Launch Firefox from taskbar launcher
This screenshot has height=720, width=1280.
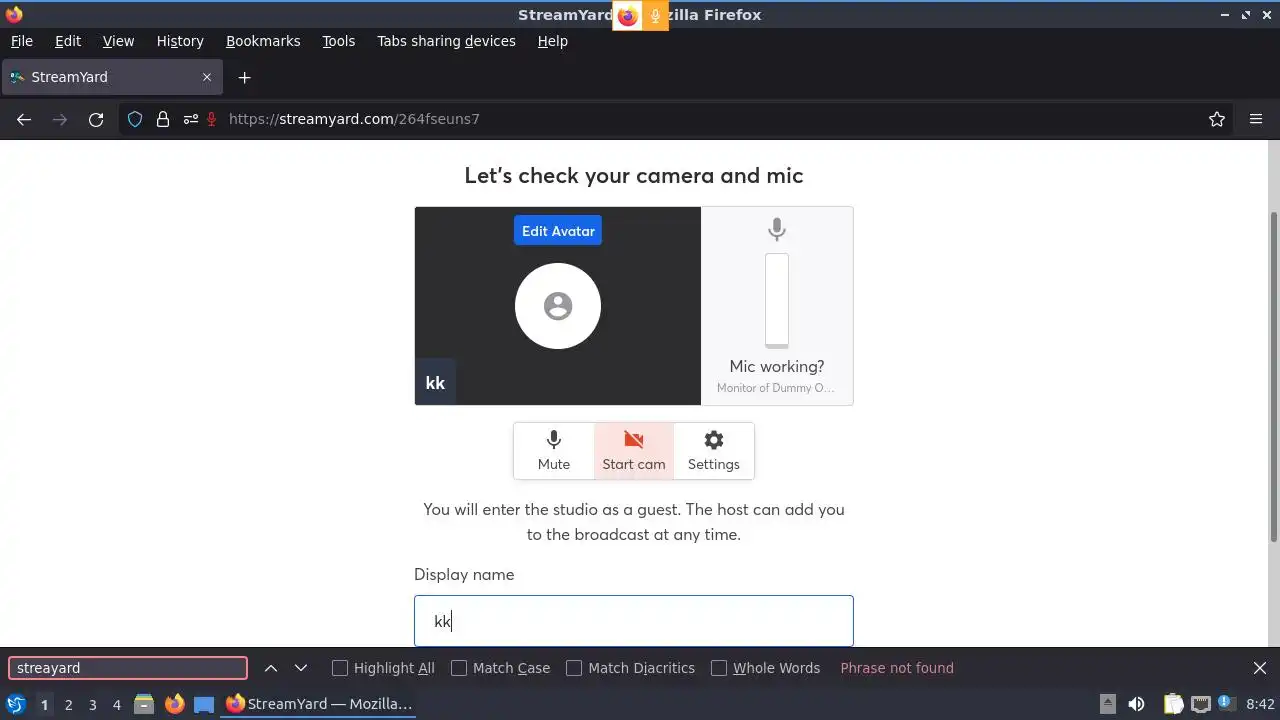pyautogui.click(x=174, y=704)
